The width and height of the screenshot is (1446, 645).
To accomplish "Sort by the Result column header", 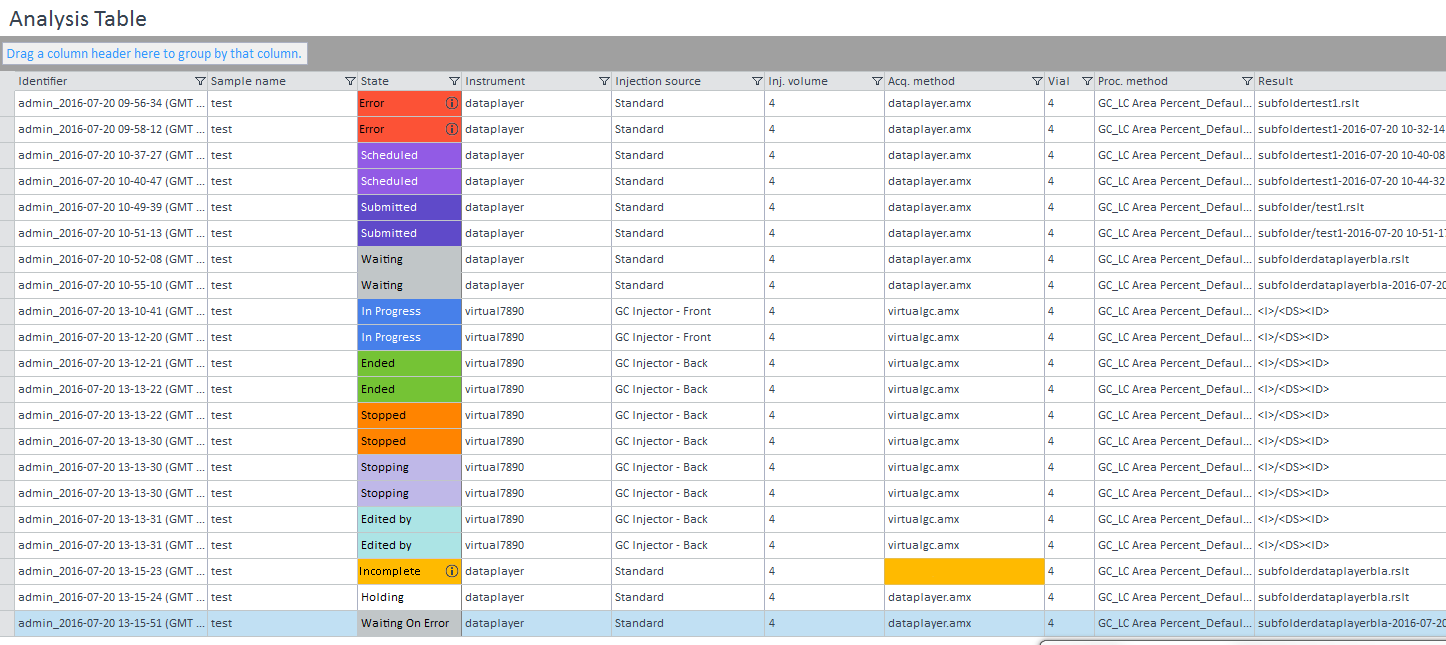I will click(1275, 82).
